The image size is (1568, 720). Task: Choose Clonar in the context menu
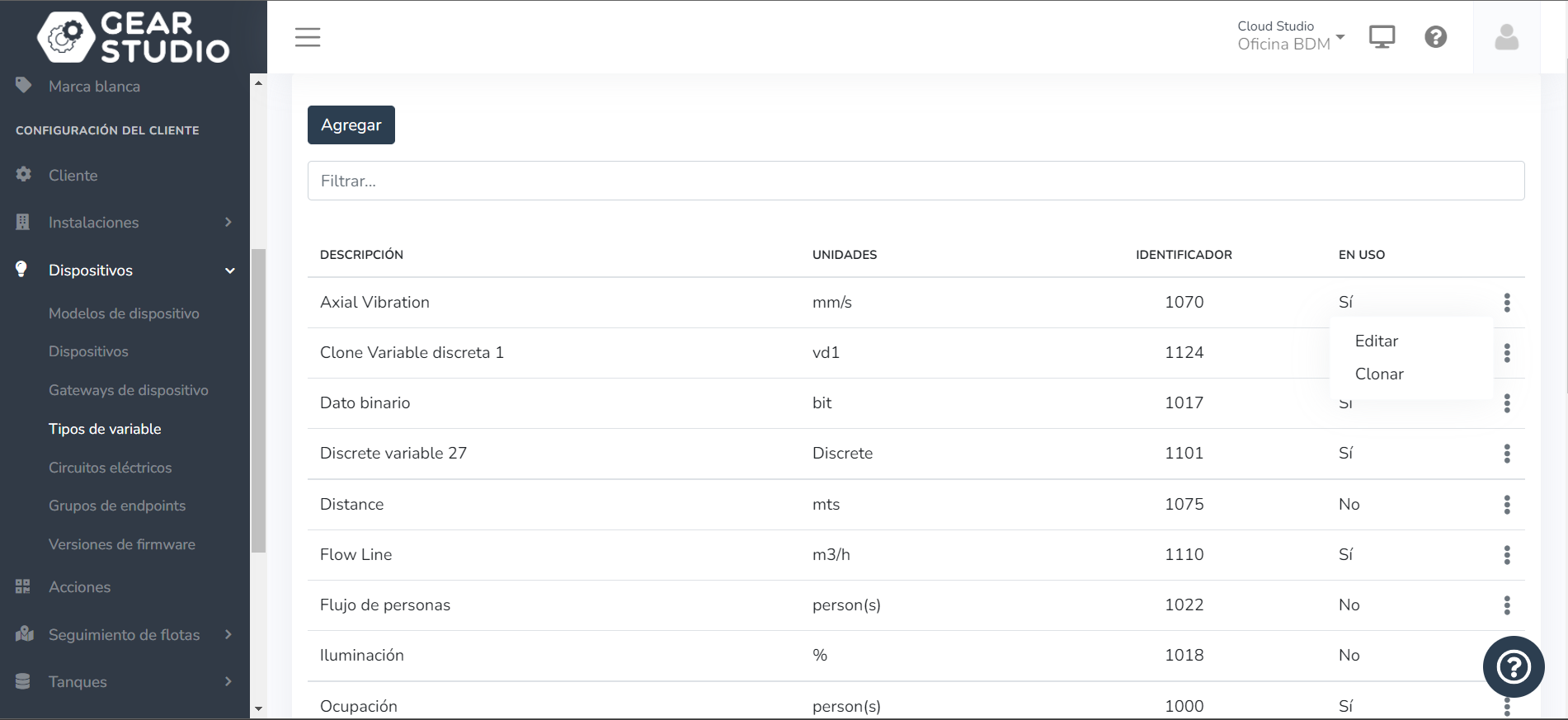coord(1379,374)
